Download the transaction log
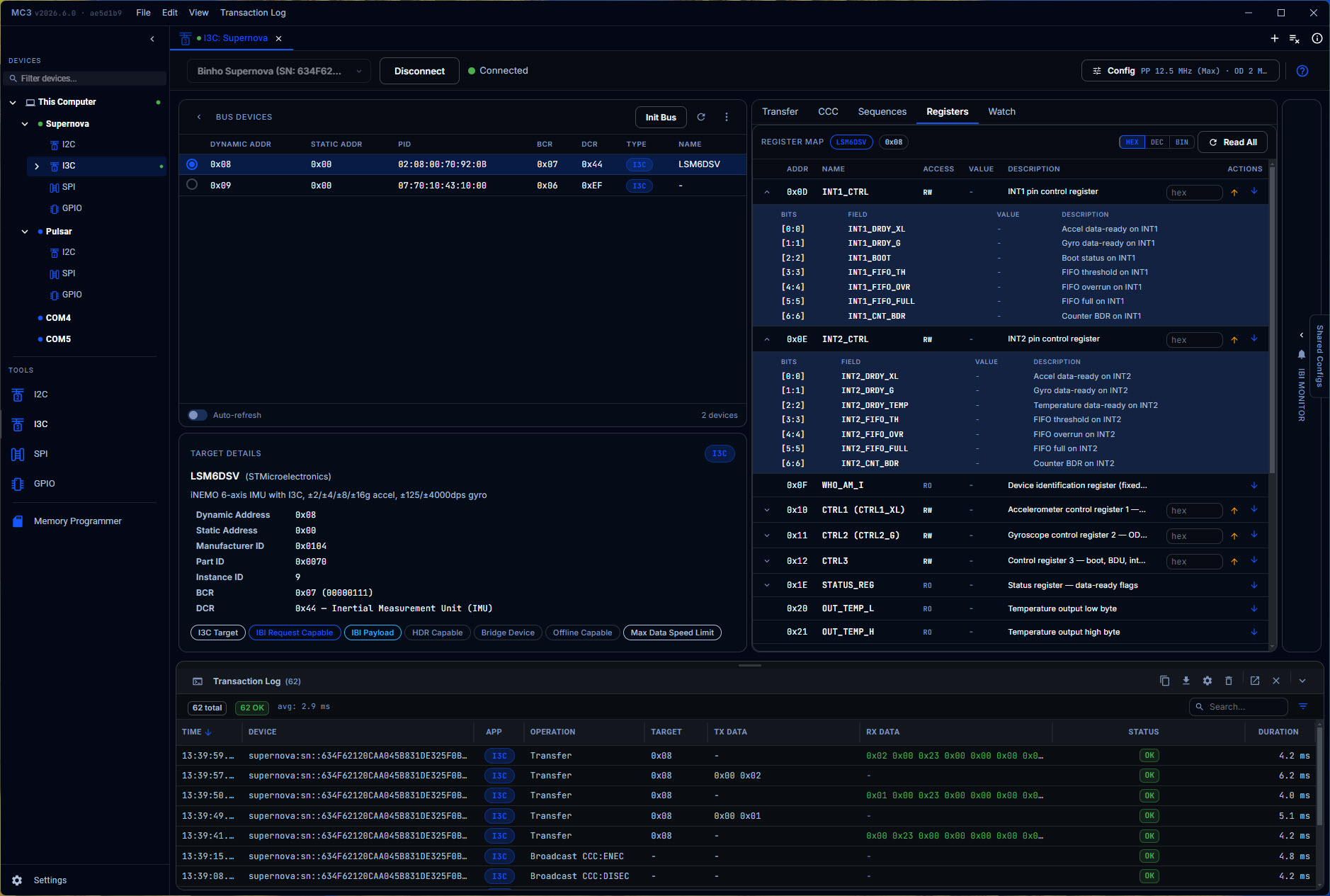The image size is (1330, 896). (x=1186, y=681)
